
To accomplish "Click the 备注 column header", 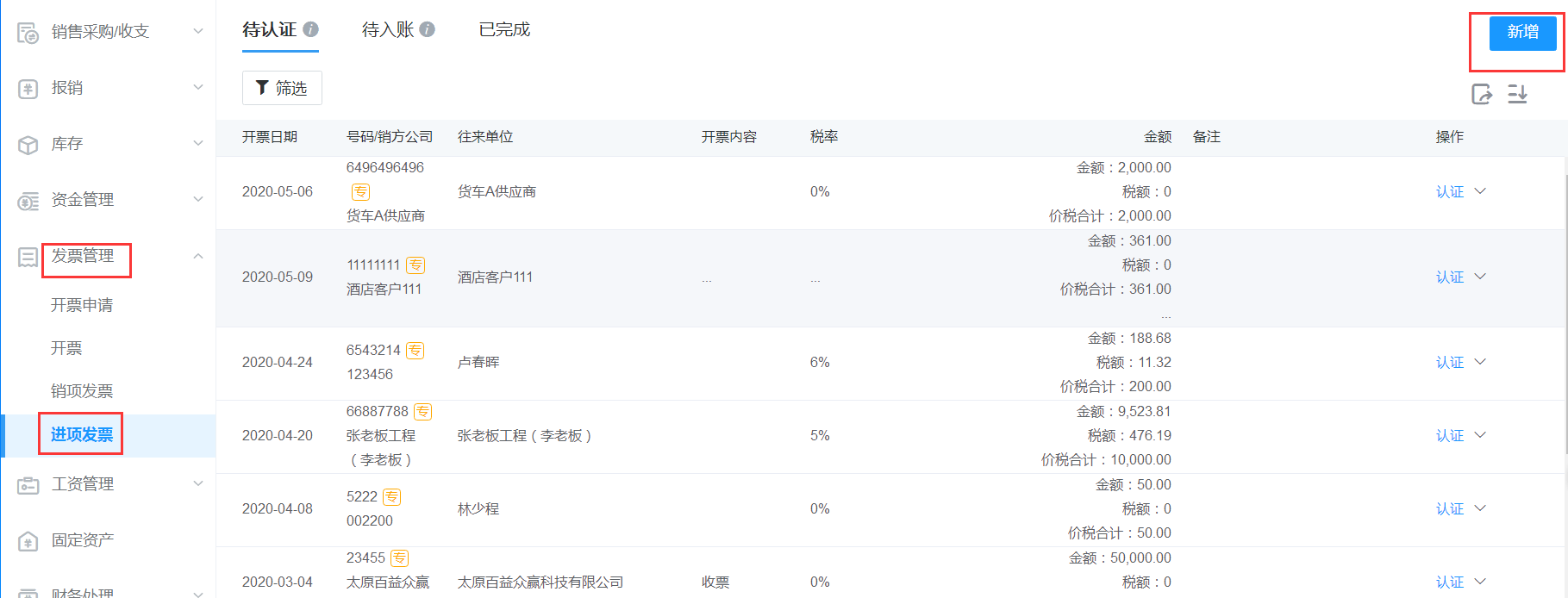I will tap(1207, 137).
